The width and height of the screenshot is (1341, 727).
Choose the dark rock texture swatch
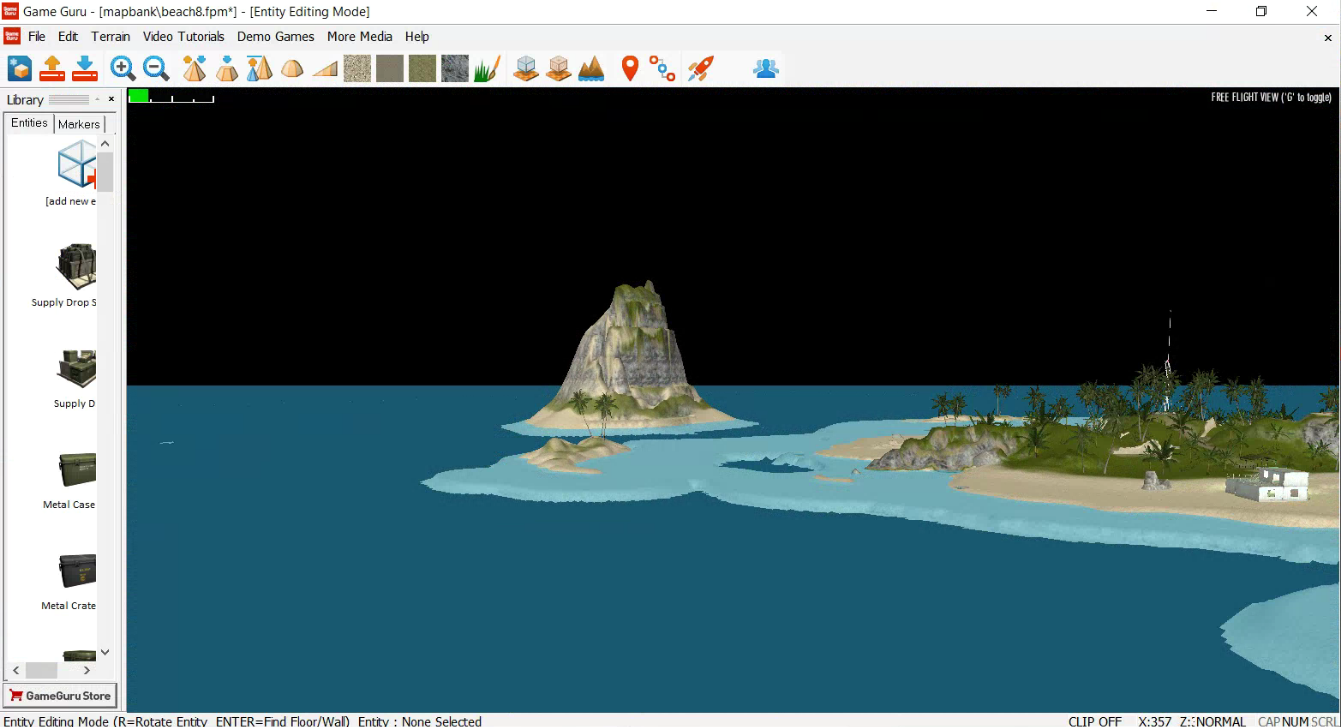[x=455, y=68]
